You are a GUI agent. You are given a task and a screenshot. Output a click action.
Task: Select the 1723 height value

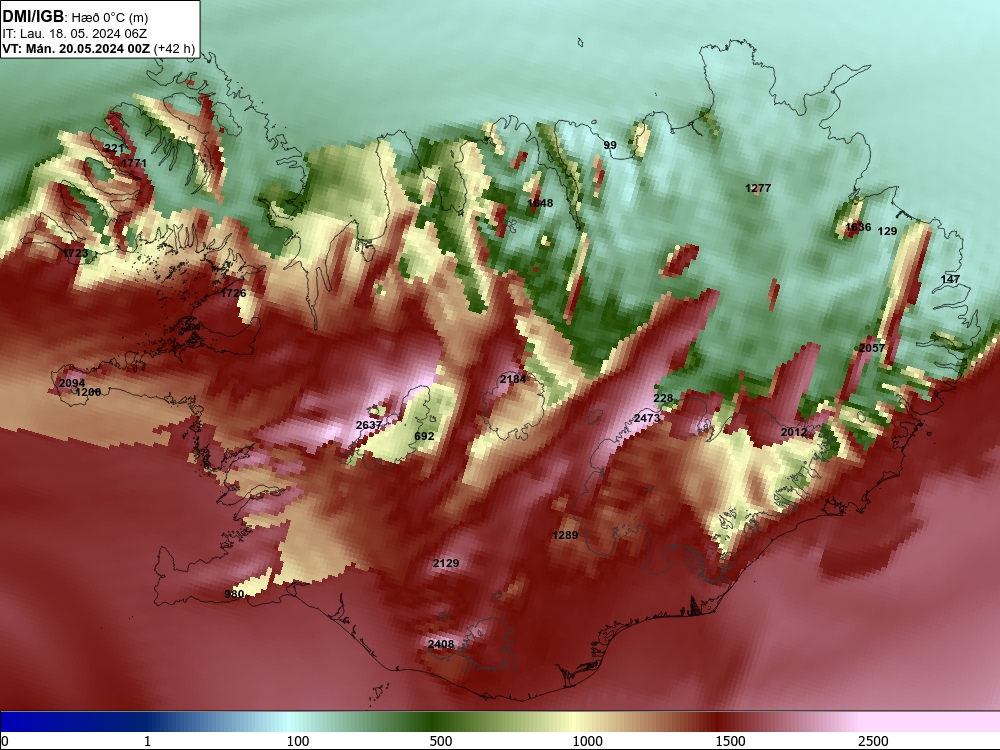click(x=75, y=254)
